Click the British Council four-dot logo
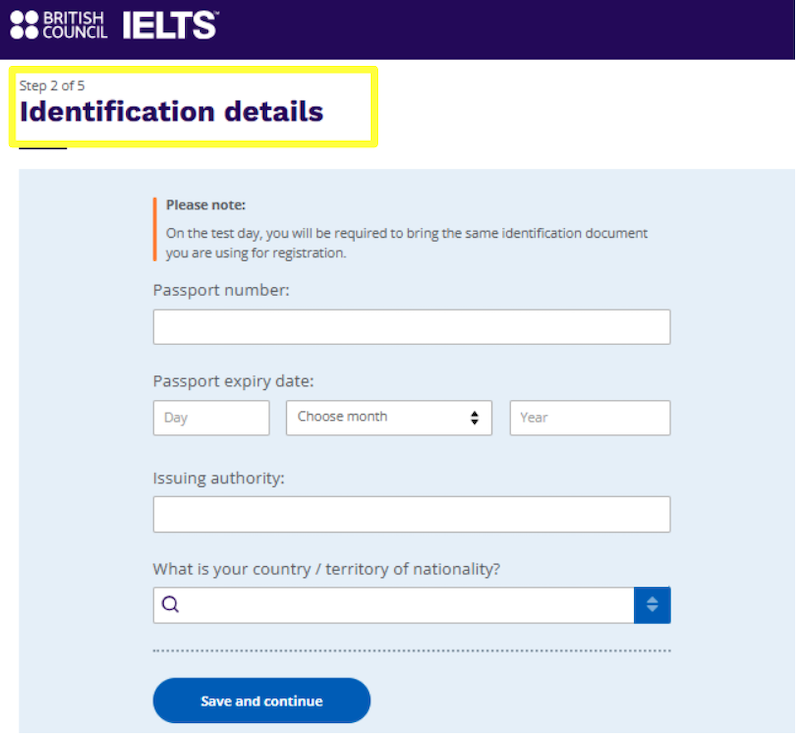This screenshot has height=739, width=800. click(x=24, y=24)
